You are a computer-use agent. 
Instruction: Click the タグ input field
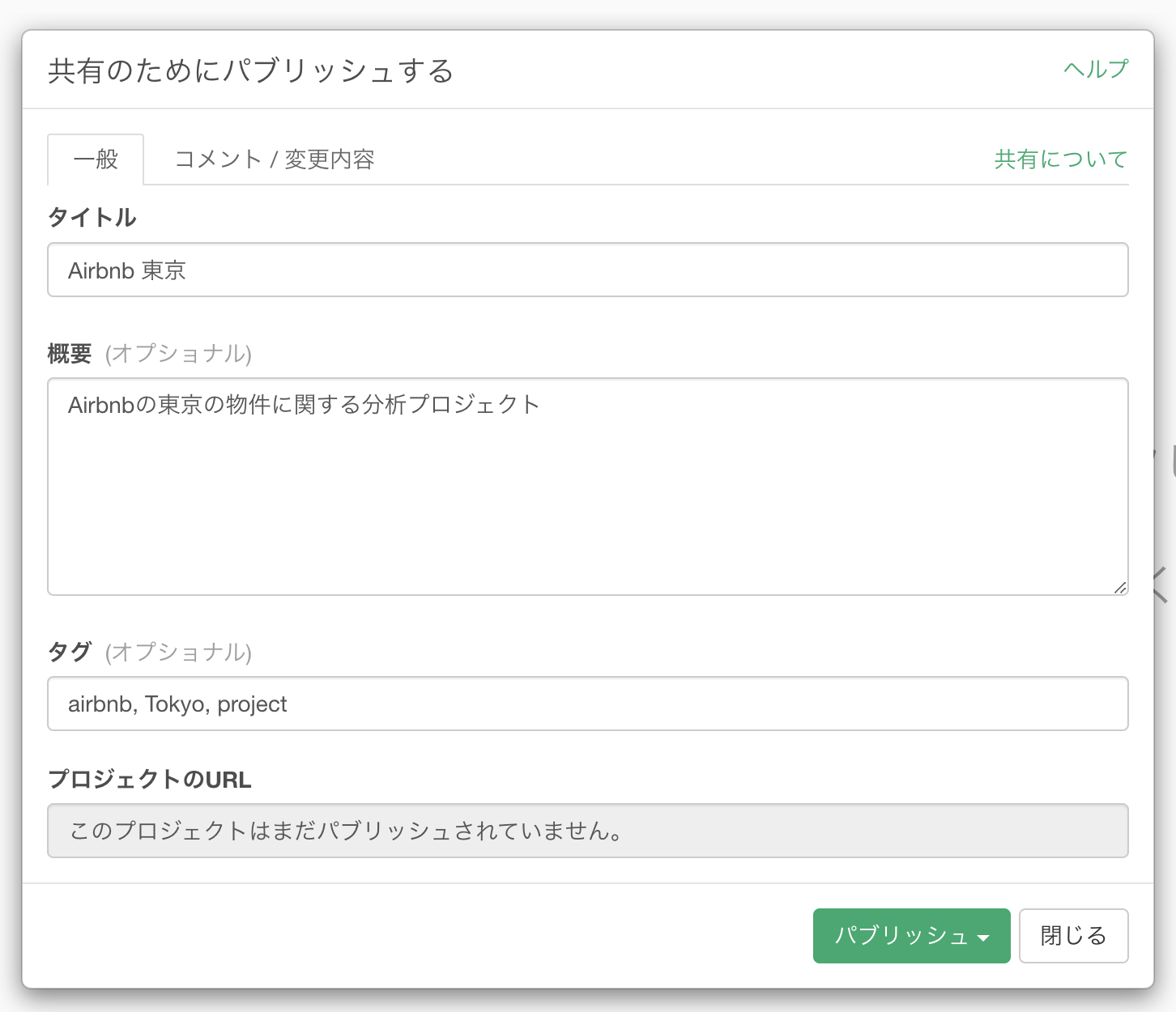588,704
